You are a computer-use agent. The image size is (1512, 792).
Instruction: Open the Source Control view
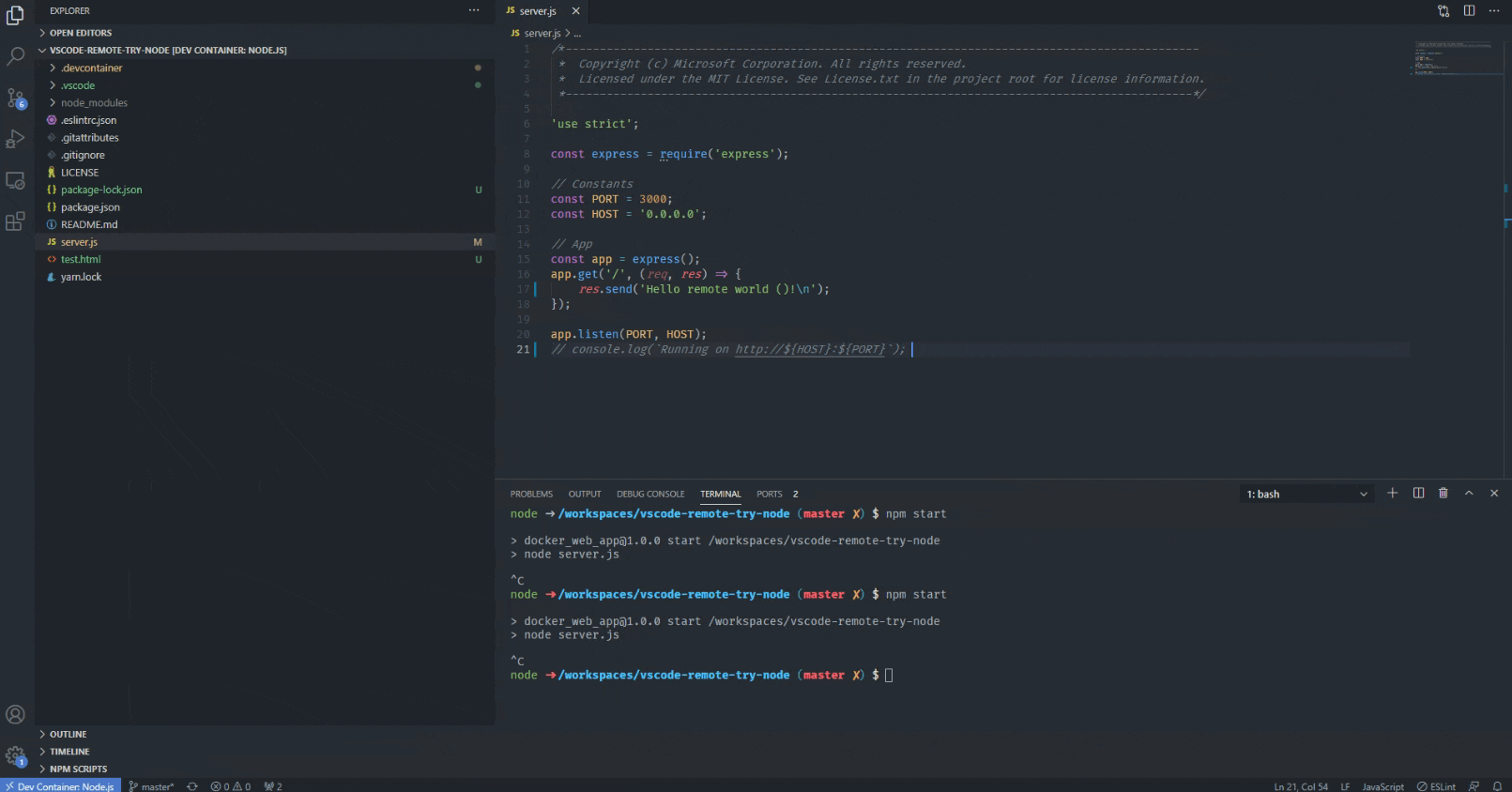(x=15, y=98)
